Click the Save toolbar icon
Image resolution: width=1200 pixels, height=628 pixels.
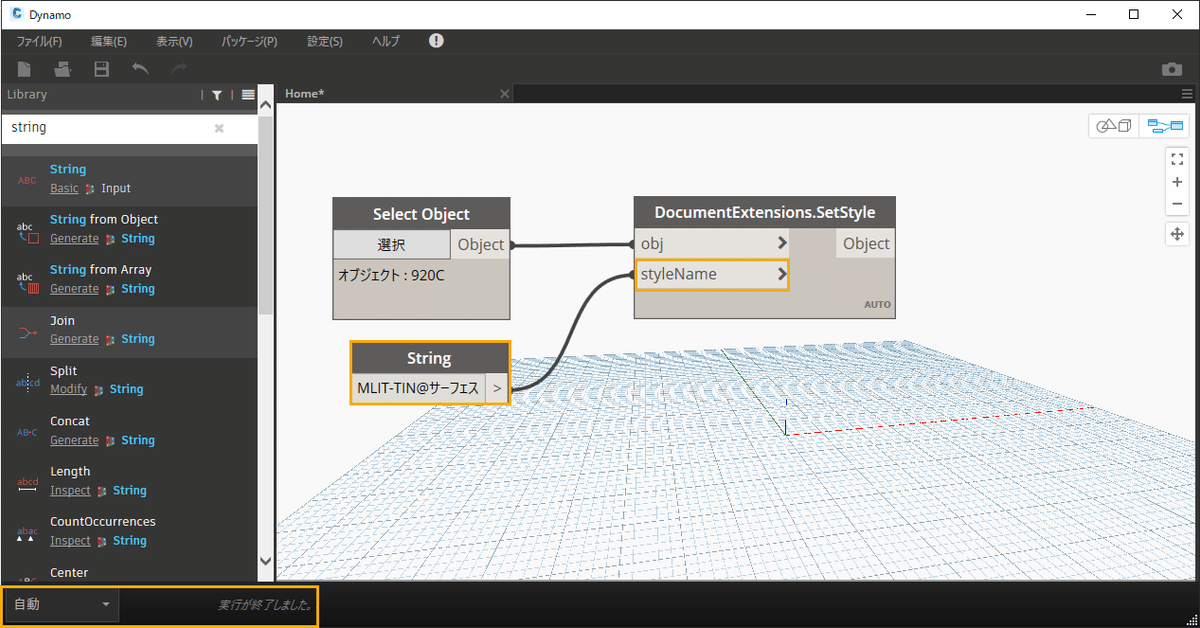click(101, 69)
